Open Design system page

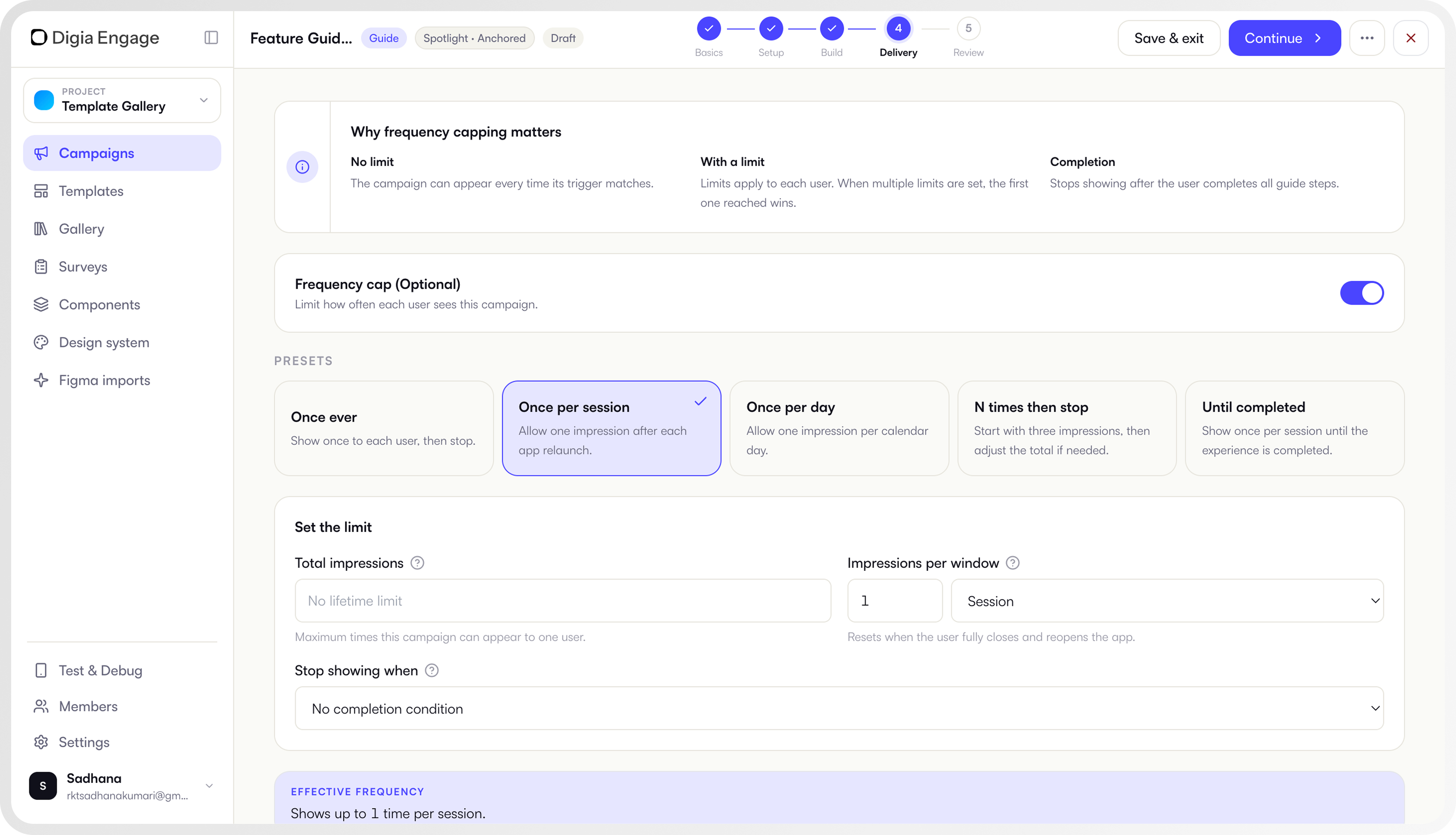[122, 342]
